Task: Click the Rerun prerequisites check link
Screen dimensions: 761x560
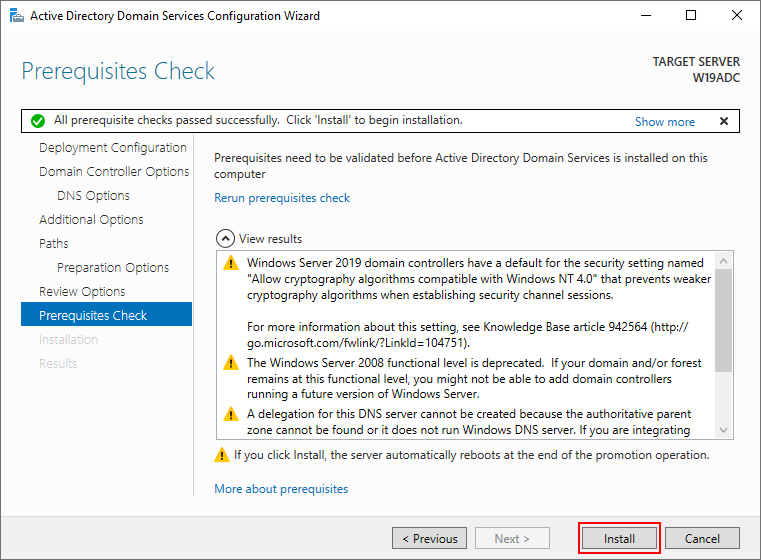Action: (x=282, y=198)
